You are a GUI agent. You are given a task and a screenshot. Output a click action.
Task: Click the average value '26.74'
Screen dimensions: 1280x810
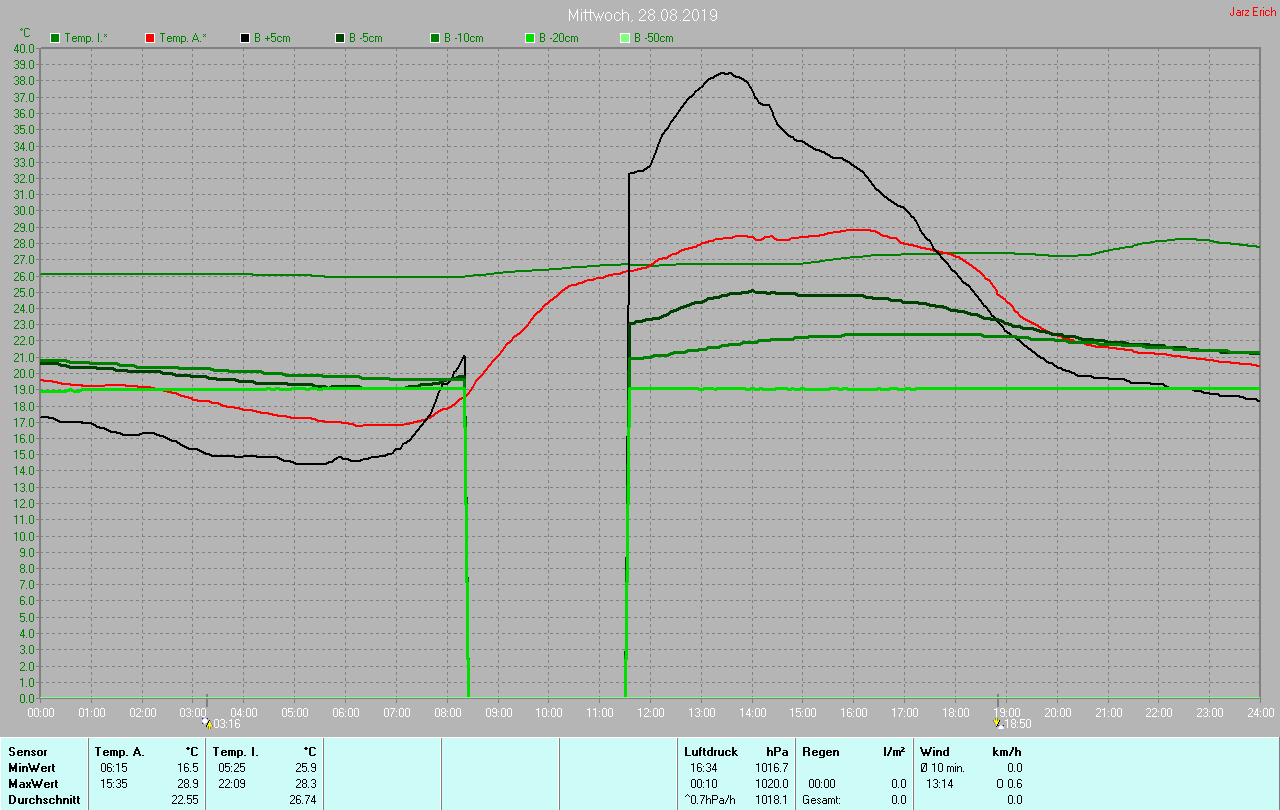[x=303, y=799]
